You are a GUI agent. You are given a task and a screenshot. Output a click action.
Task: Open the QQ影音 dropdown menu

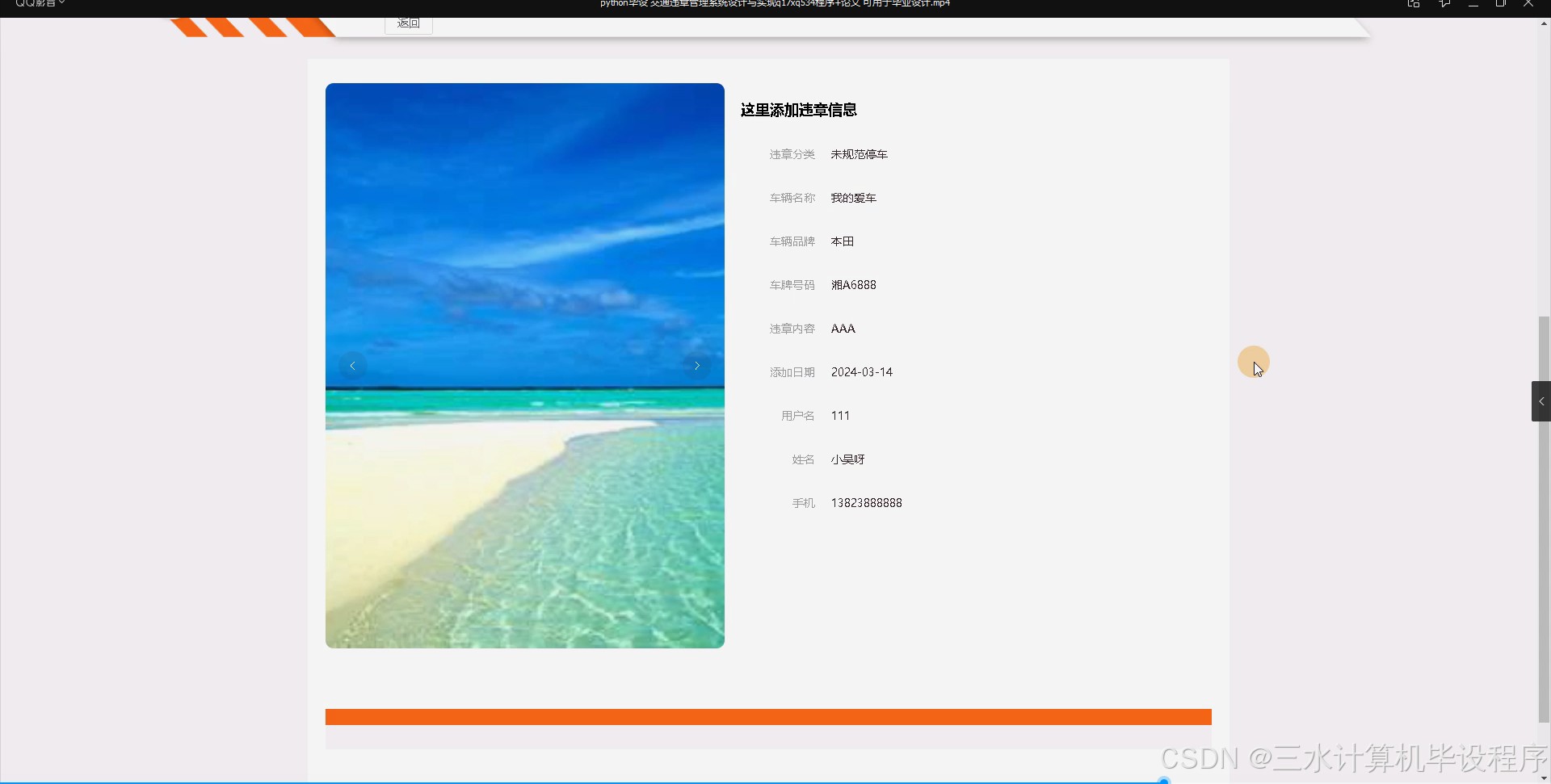coord(61,3)
